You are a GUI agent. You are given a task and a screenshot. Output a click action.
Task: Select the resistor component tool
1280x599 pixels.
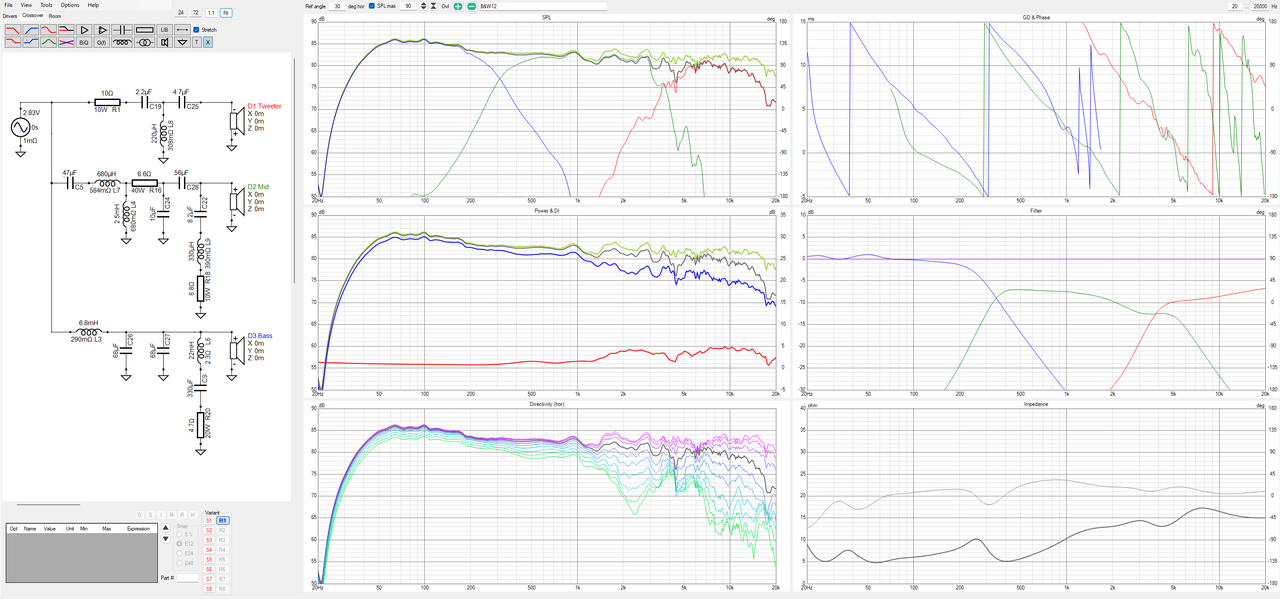coord(144,30)
